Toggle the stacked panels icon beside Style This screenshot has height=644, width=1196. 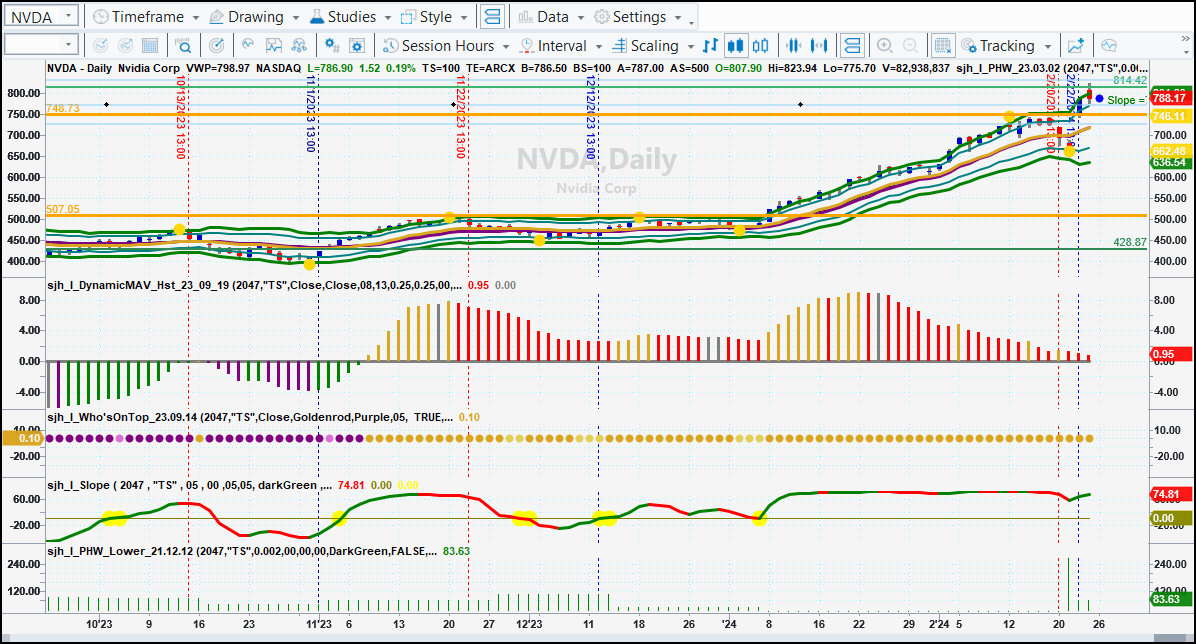point(493,17)
